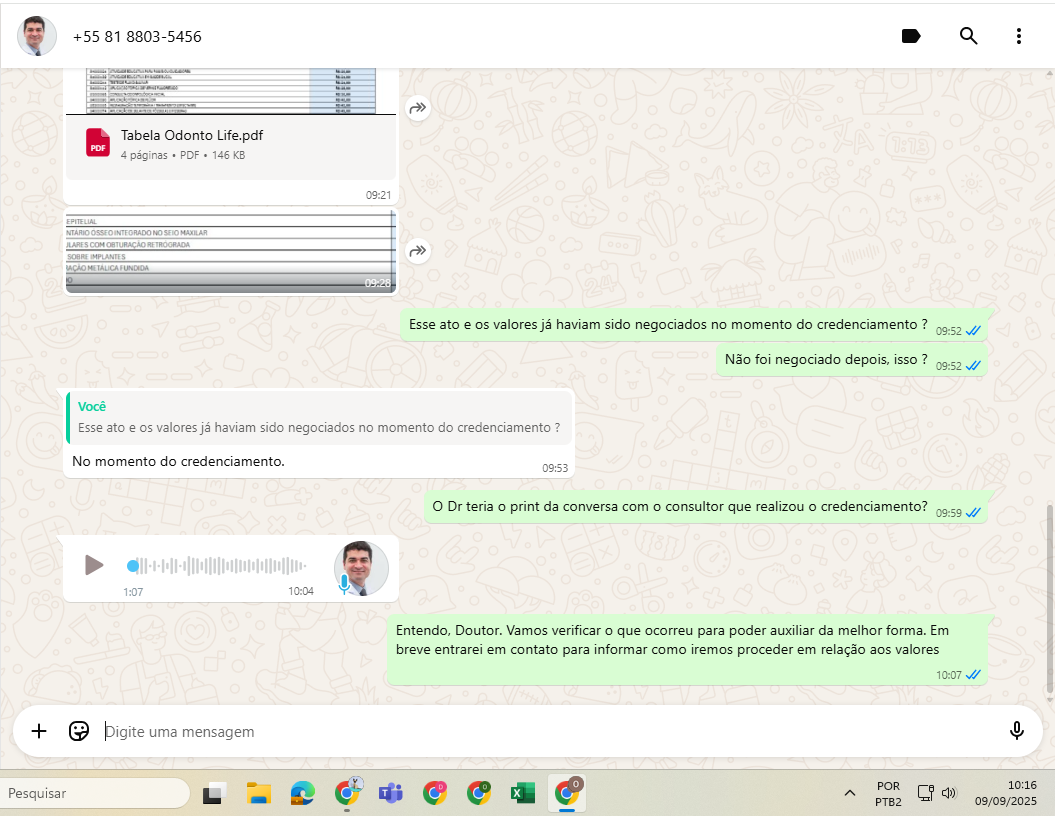Play the 1:07 voice message

(94, 565)
